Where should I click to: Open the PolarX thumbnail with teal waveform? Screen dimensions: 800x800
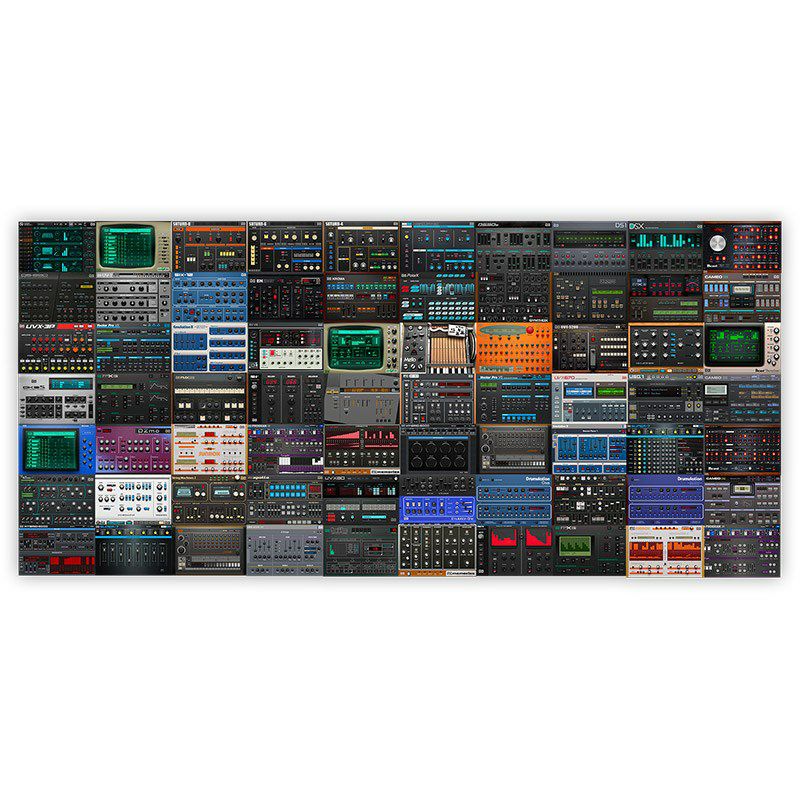(437, 297)
